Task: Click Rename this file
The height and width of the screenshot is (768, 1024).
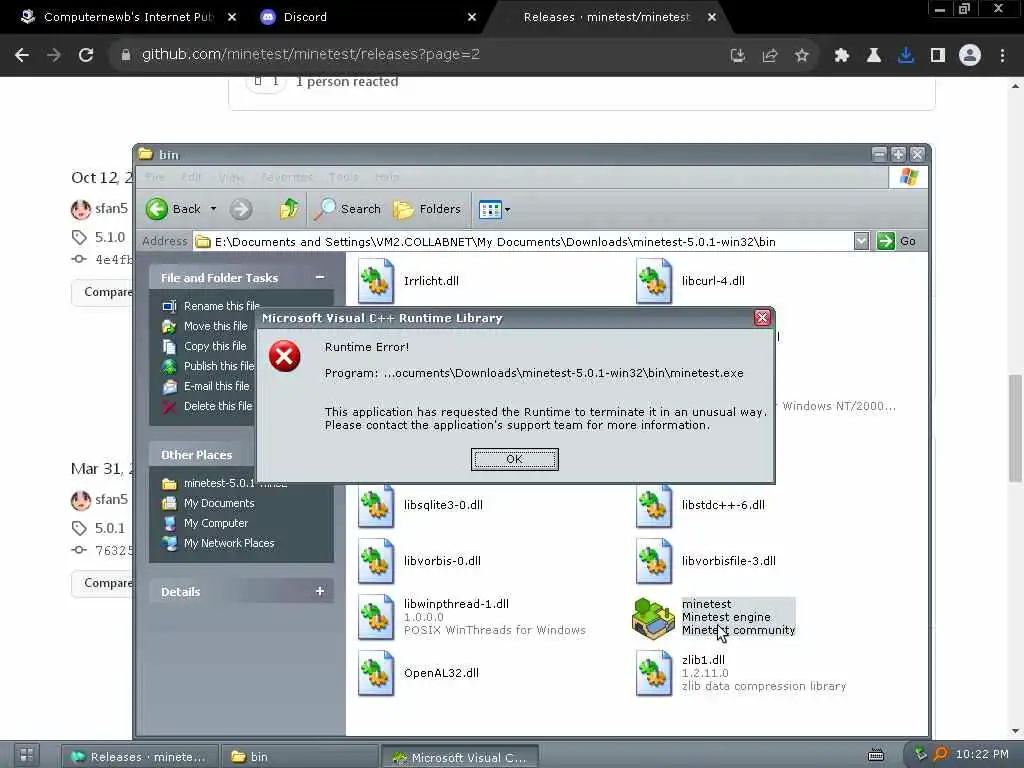Action: coord(221,306)
